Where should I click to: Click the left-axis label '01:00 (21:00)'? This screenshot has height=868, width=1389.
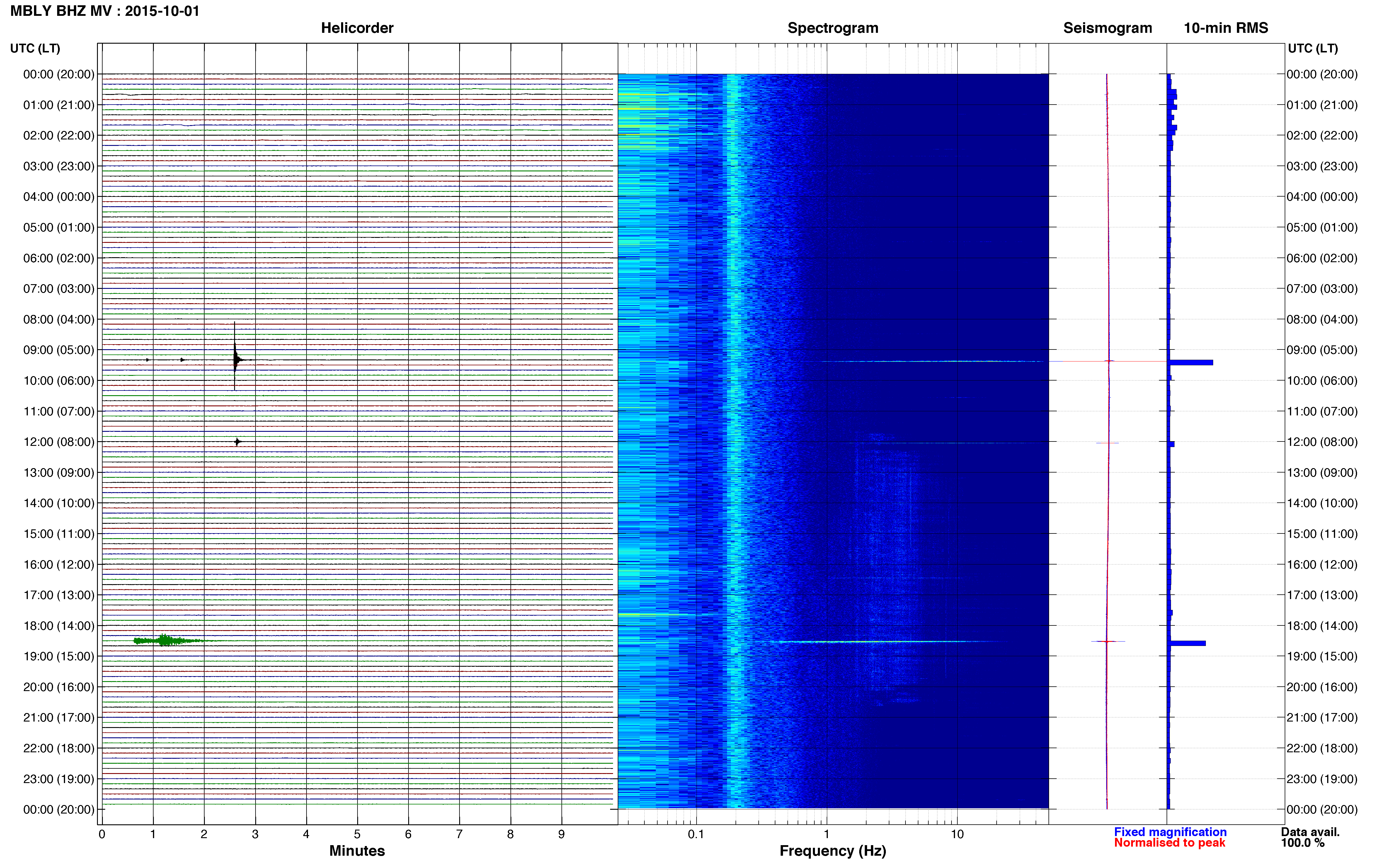coord(59,105)
